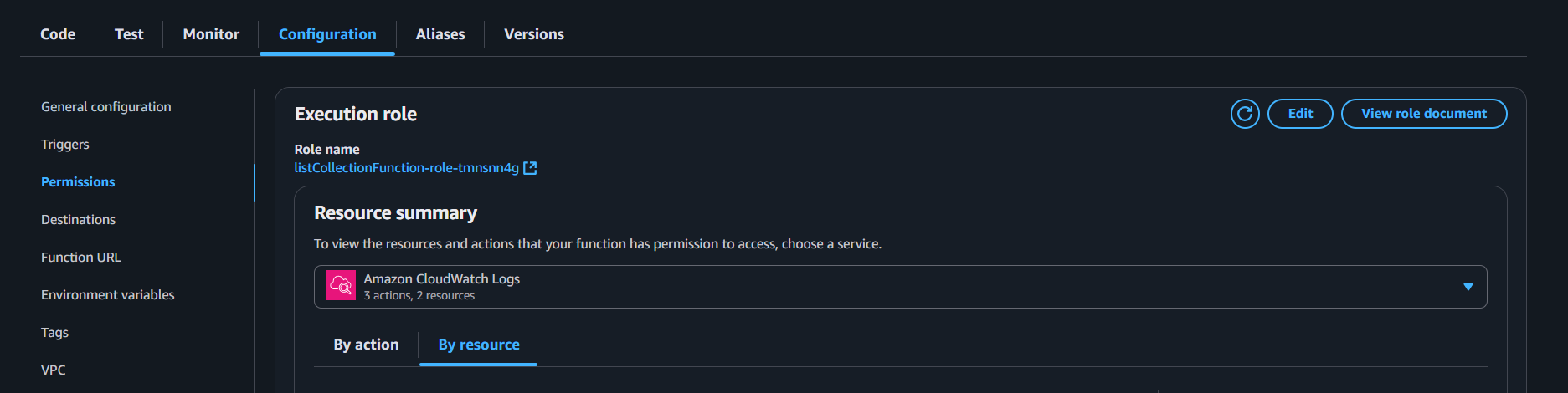Viewport: 1568px width, 393px height.
Task: Open the Monitor tab
Action: pos(211,34)
